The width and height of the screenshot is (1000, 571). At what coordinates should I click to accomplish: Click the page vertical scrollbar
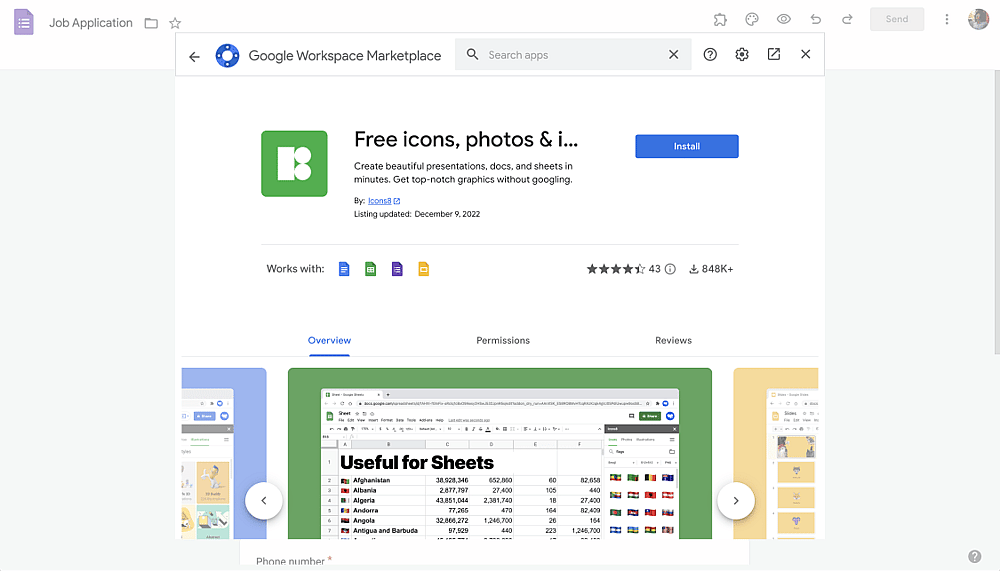pos(997,211)
